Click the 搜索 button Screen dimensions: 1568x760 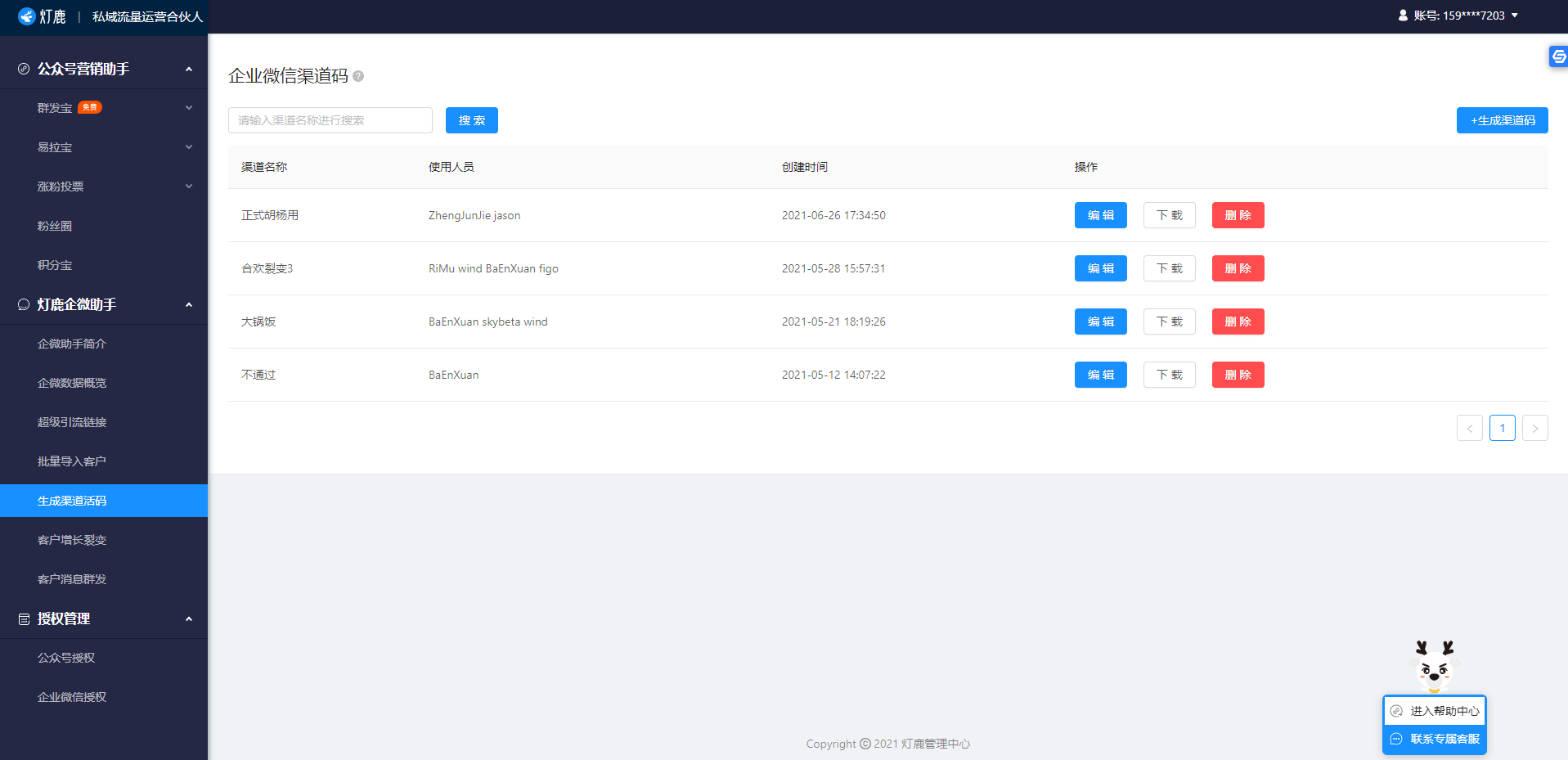pyautogui.click(x=472, y=120)
